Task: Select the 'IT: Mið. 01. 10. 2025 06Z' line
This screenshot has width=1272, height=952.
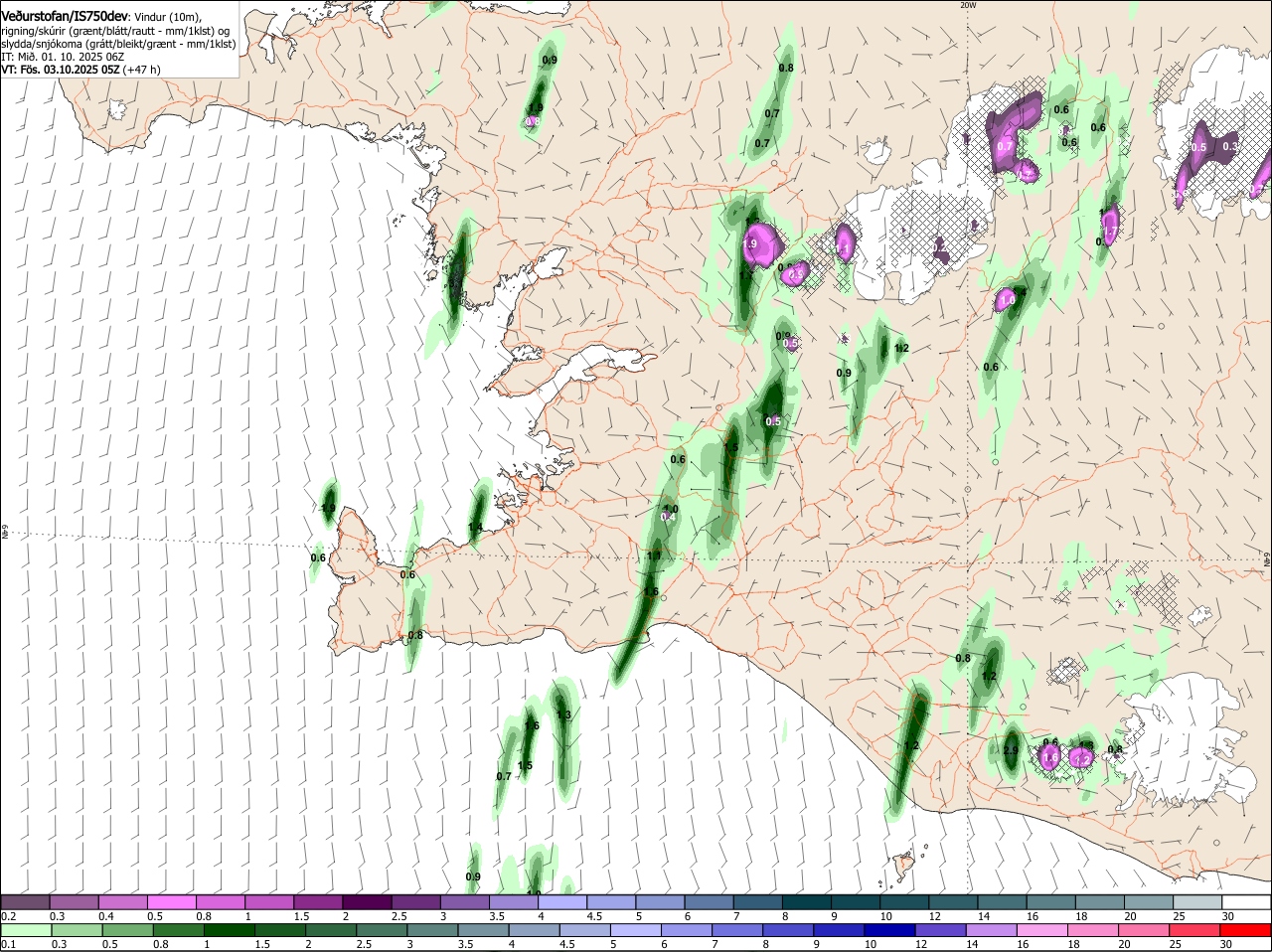Action: [x=63, y=57]
